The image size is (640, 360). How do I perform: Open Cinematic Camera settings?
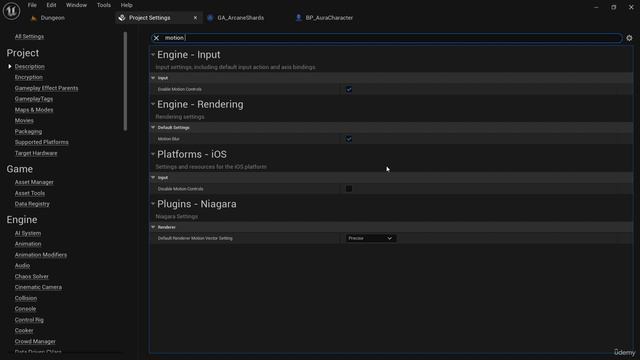pyautogui.click(x=38, y=287)
